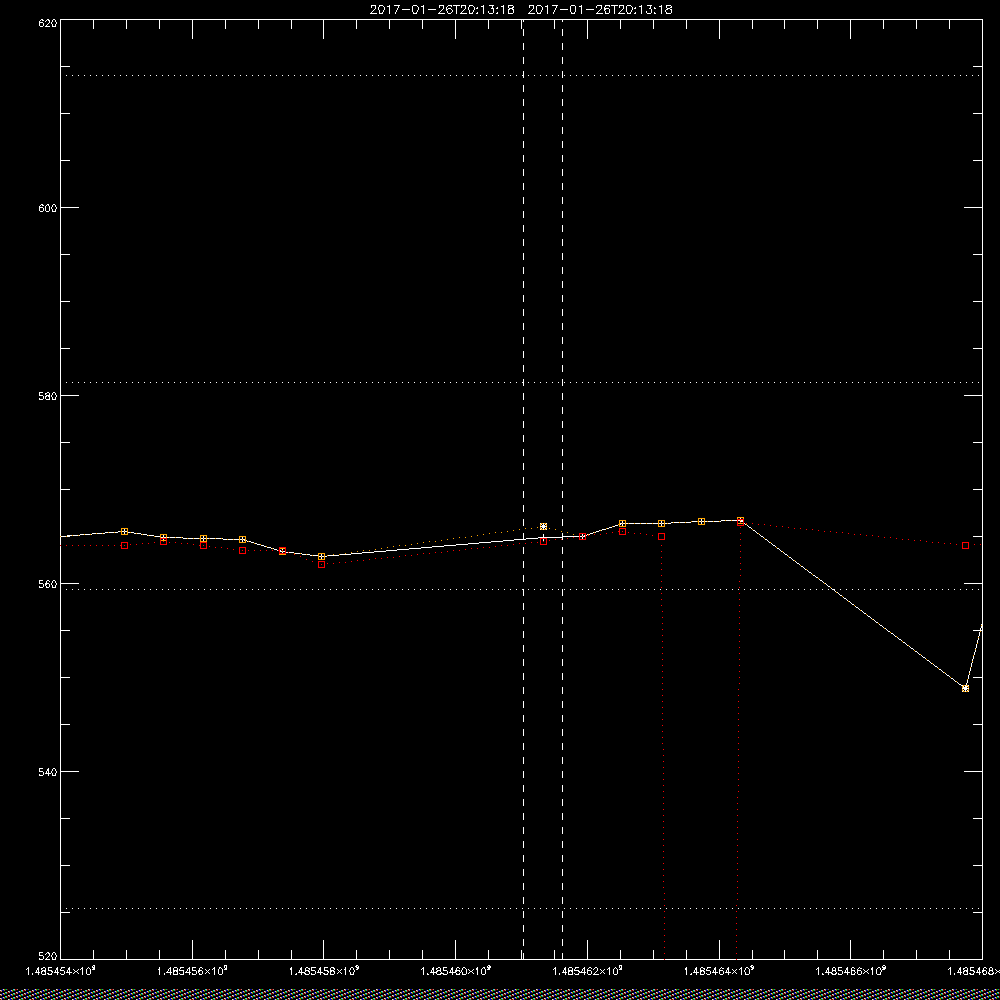Select the 540 y-axis label
The width and height of the screenshot is (1000, 1000).
(x=48, y=772)
